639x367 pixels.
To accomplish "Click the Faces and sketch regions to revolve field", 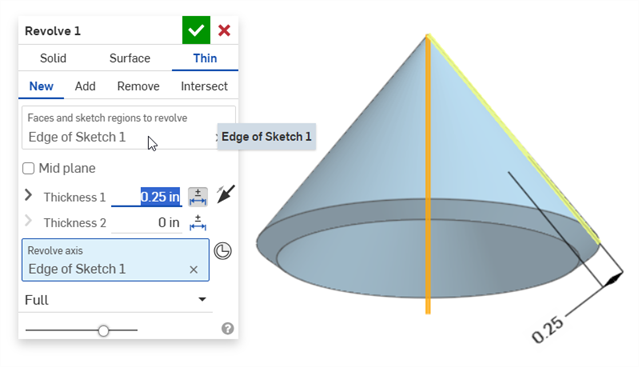I will tap(128, 128).
